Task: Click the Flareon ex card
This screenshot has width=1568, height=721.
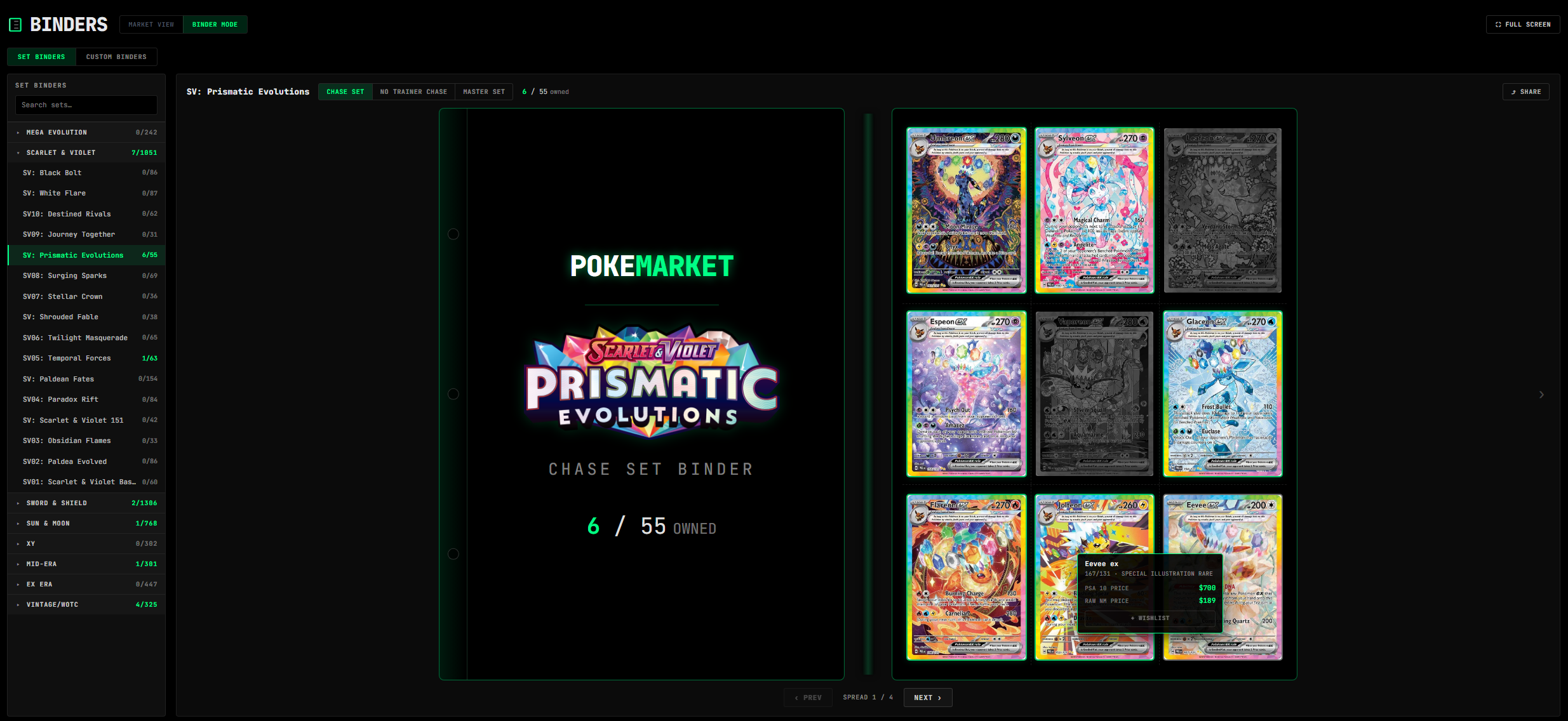Action: pyautogui.click(x=967, y=578)
